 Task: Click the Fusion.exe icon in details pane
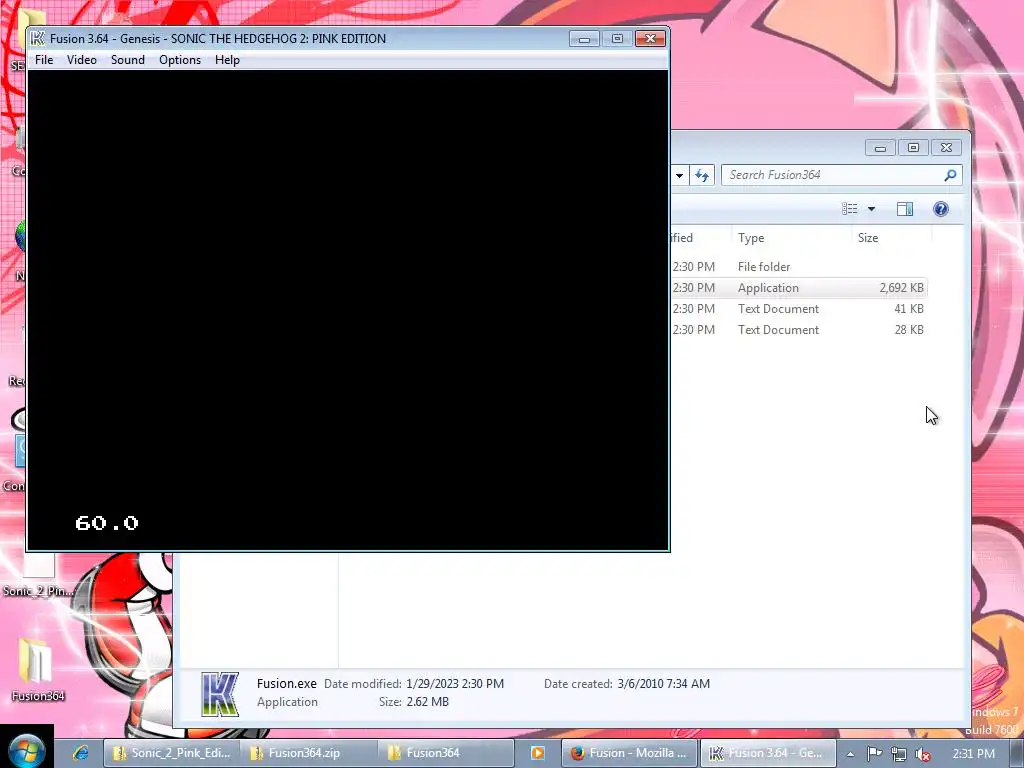[220, 694]
